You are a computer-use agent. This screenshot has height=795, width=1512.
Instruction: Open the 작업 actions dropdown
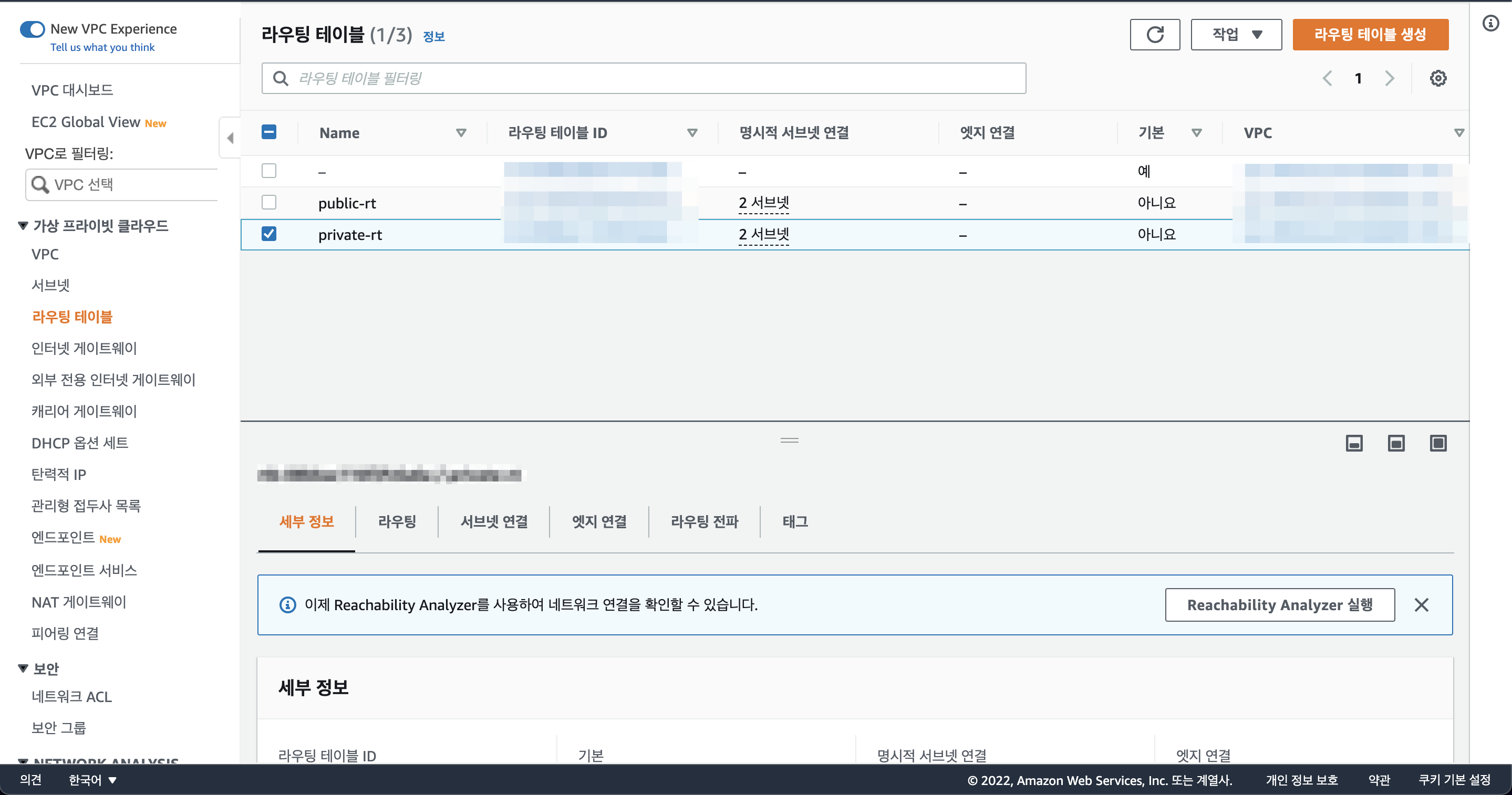(x=1236, y=35)
